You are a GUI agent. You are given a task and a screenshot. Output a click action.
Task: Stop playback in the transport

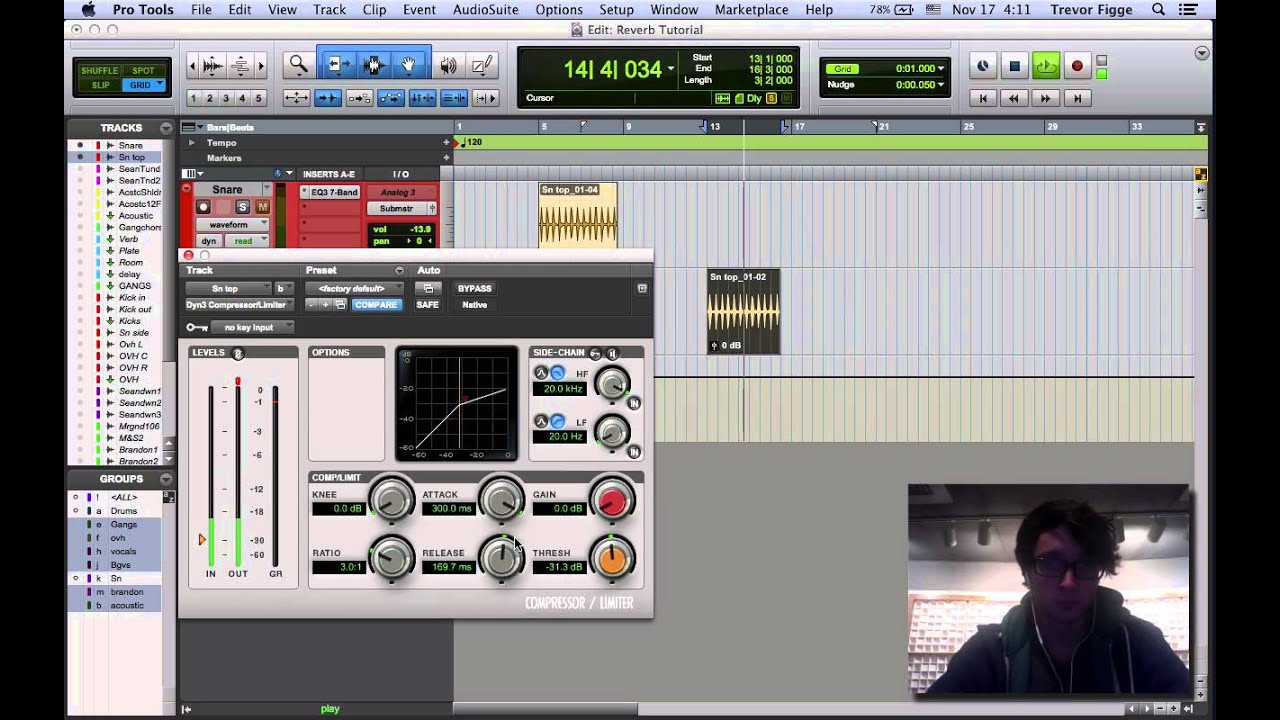(1014, 67)
